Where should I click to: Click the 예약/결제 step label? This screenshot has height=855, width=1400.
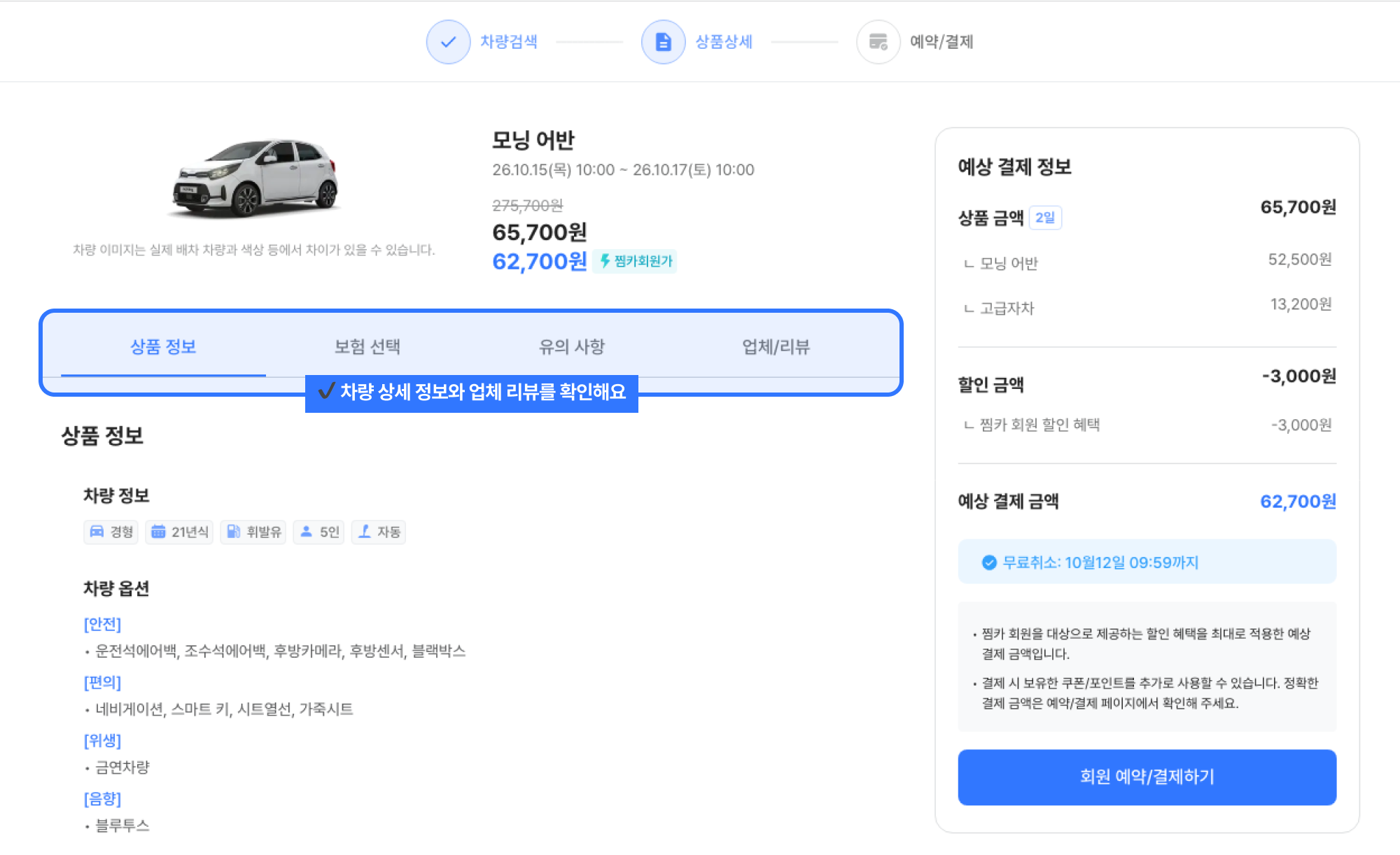click(941, 42)
